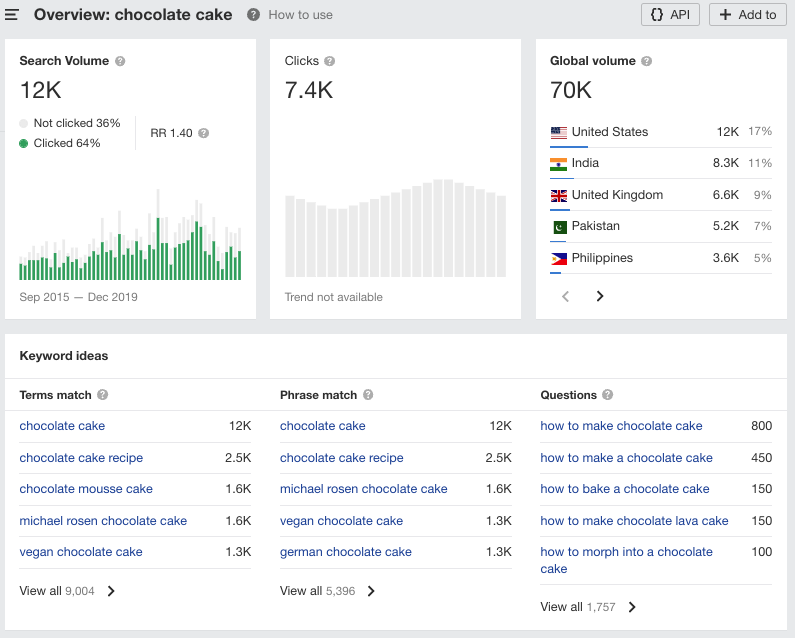Open how to make chocolate lava cake
The height and width of the screenshot is (638, 795).
pos(634,520)
